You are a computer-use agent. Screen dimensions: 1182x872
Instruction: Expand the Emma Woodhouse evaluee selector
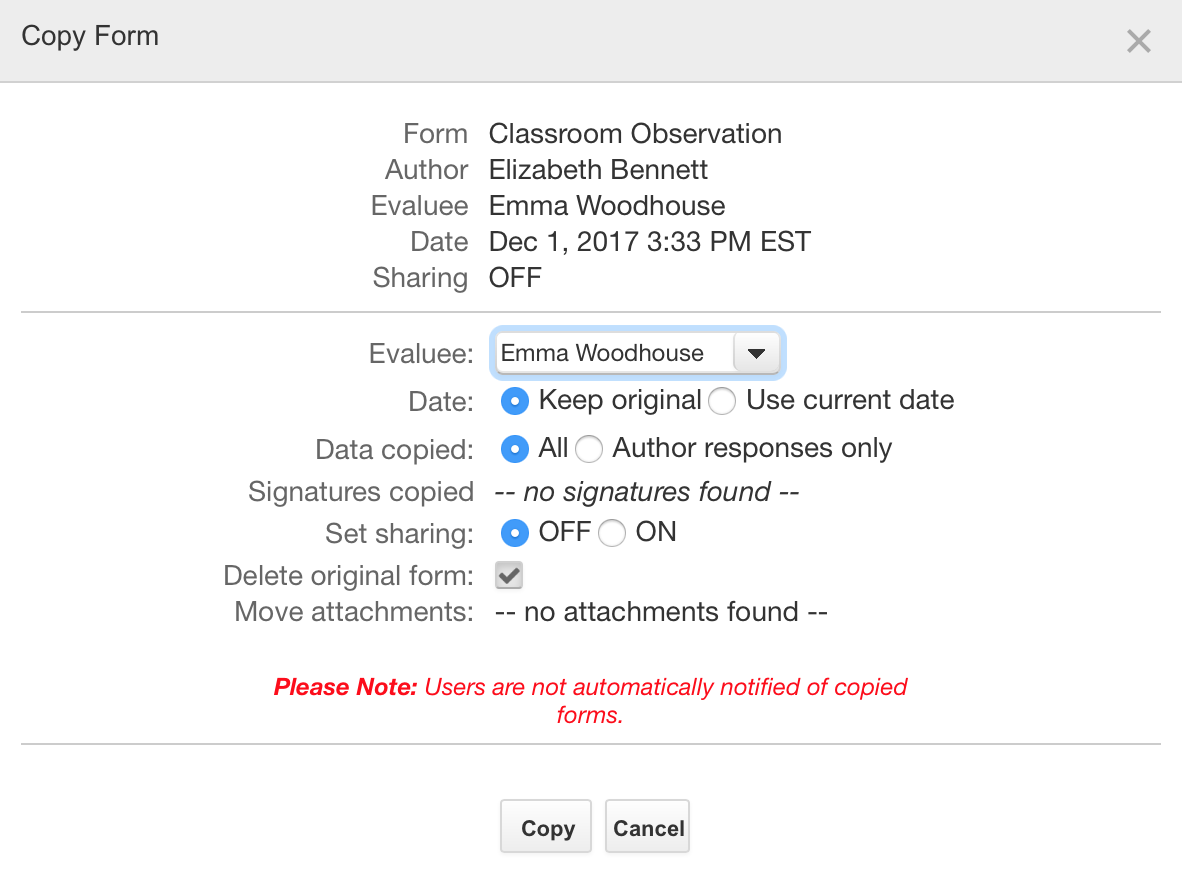coord(757,352)
